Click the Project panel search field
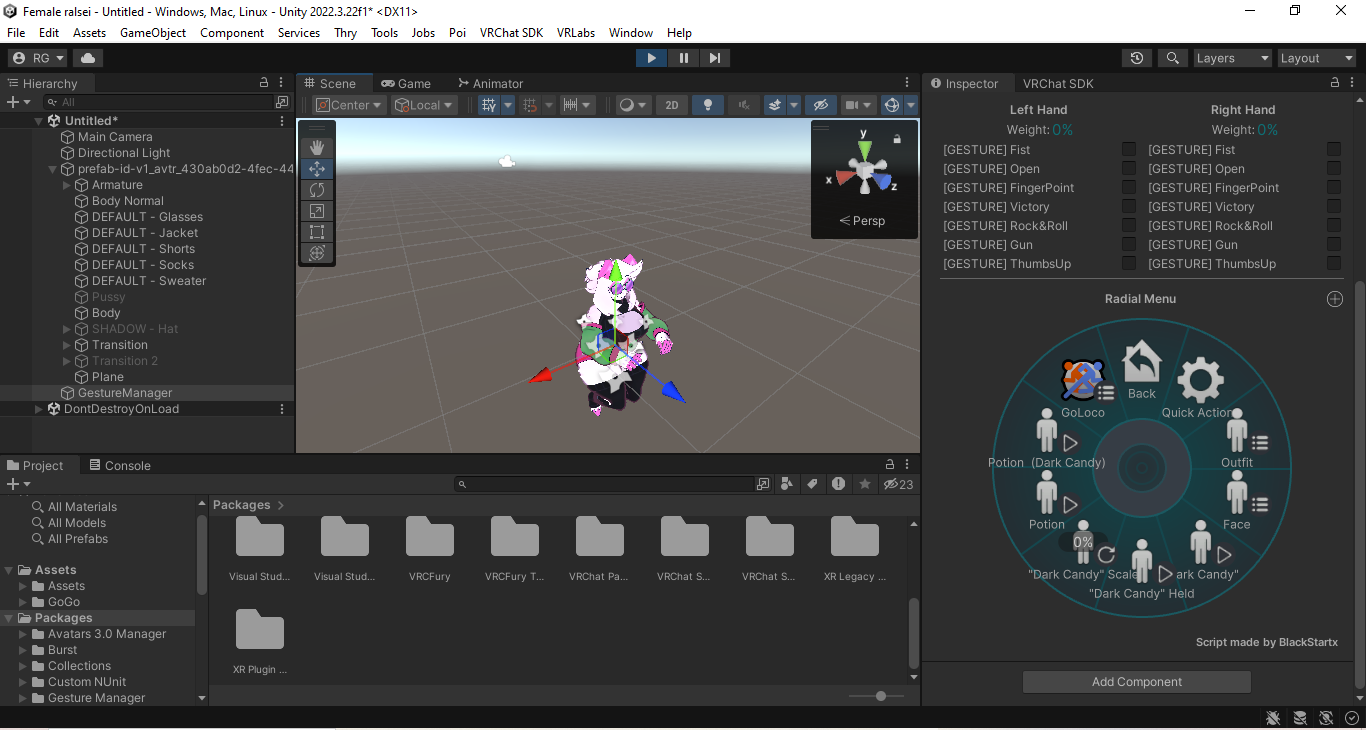Image resolution: width=1366 pixels, height=730 pixels. pos(605,484)
